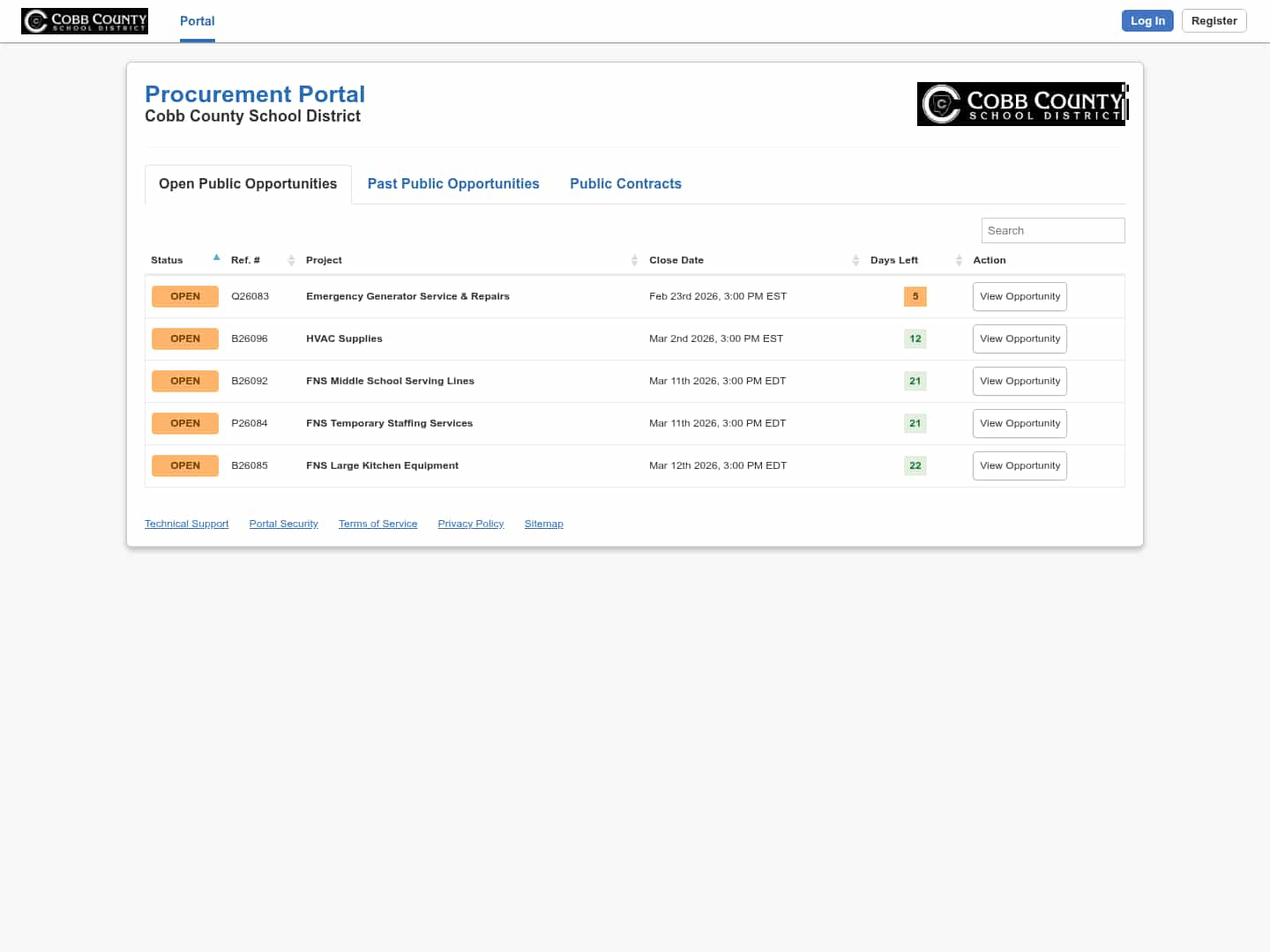Click the large Cobb County School District banner logo
Viewport: 1270px width, 952px height.
click(x=1021, y=104)
